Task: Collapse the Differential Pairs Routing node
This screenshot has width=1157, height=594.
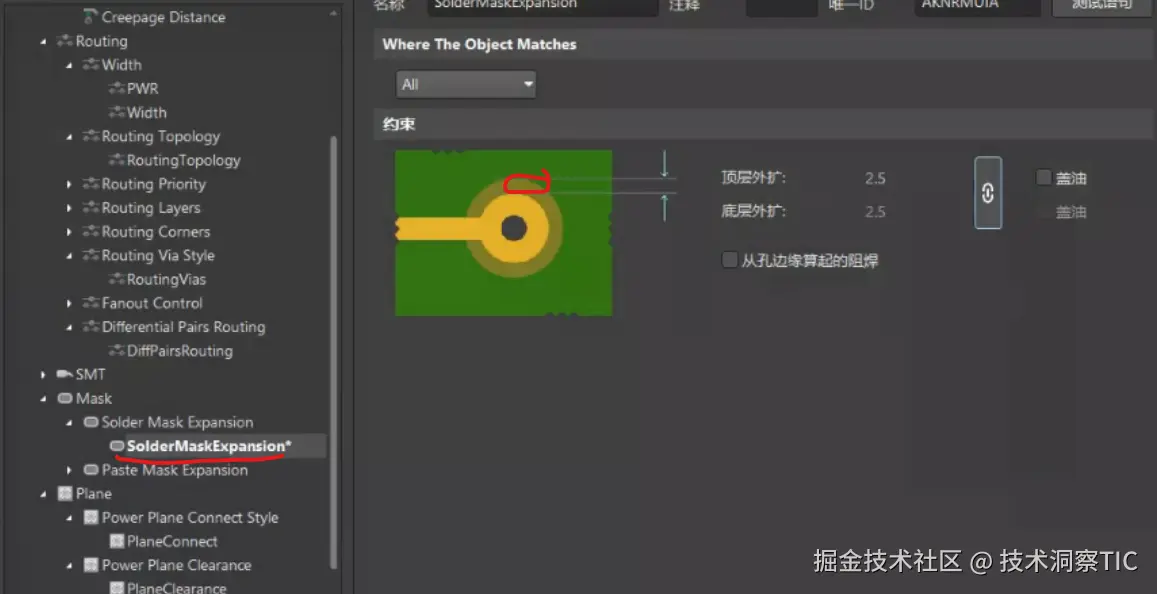Action: click(69, 328)
